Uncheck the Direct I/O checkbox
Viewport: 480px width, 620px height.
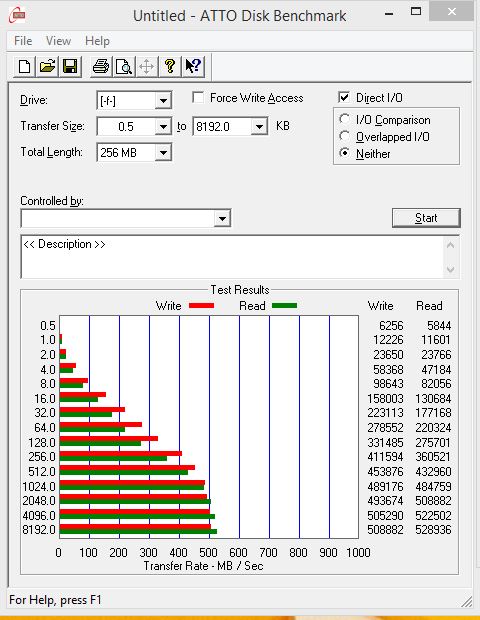(x=344, y=97)
